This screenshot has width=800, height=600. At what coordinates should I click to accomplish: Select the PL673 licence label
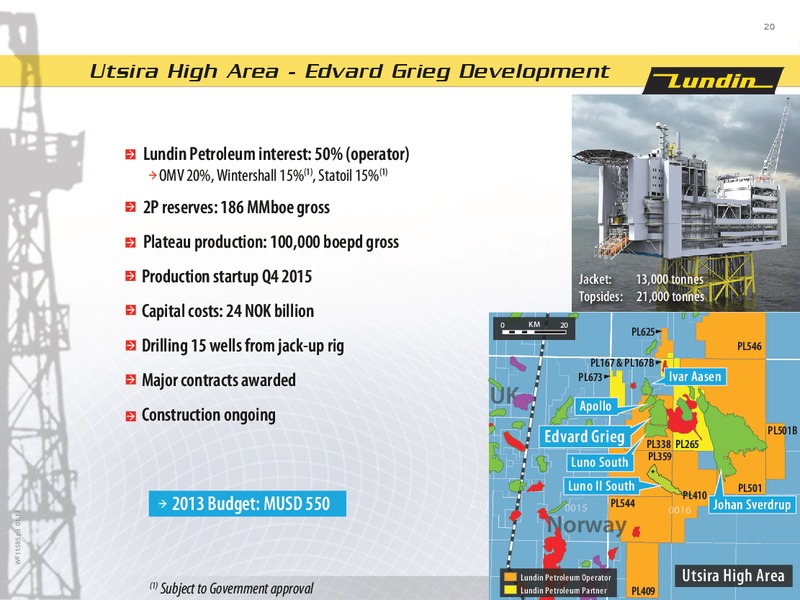point(590,378)
